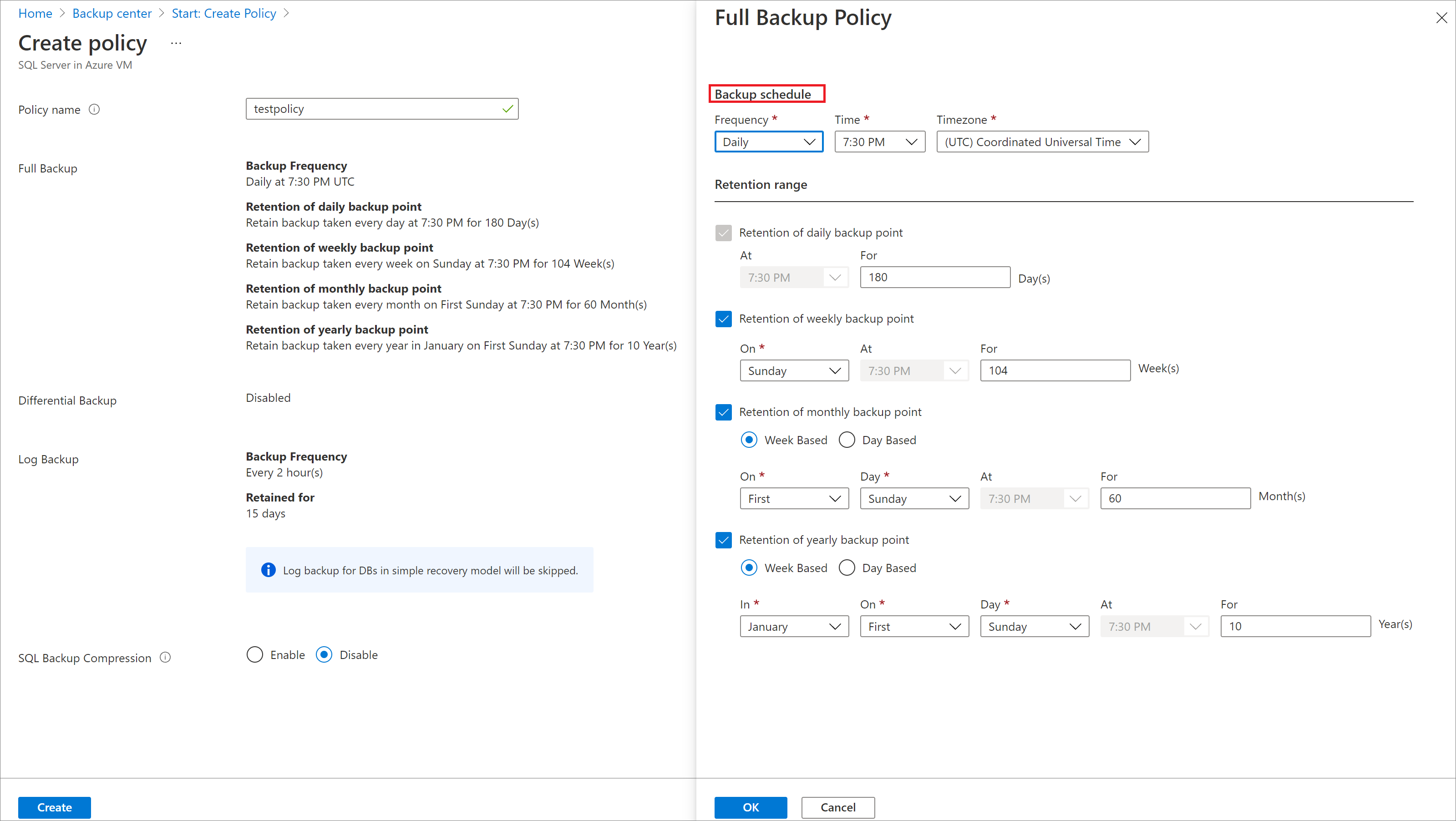Click the Cancel button in Full Backup Policy
Screen dimensions: 1456x821
(x=837, y=807)
